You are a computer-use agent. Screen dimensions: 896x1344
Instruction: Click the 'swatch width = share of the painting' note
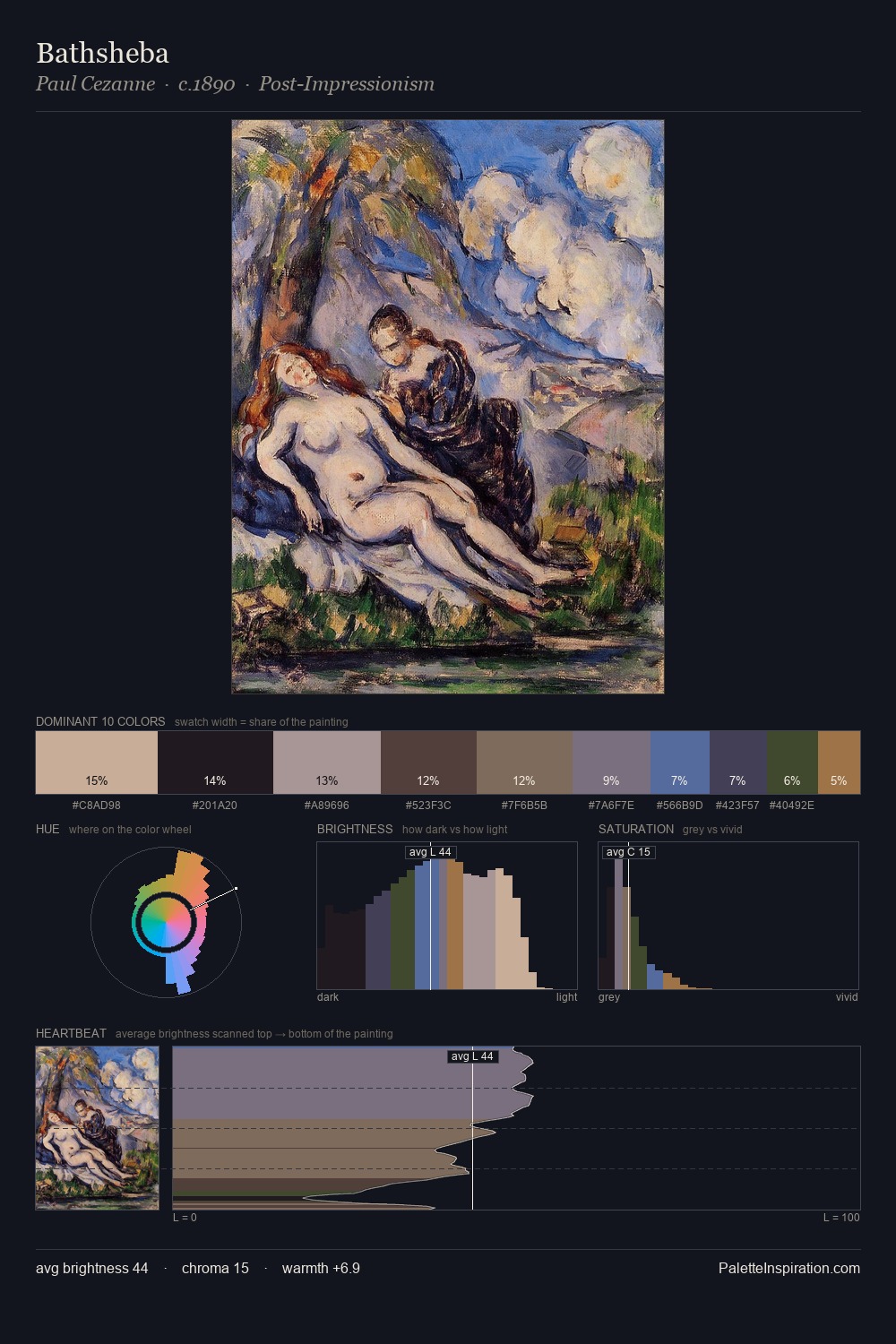coord(262,722)
